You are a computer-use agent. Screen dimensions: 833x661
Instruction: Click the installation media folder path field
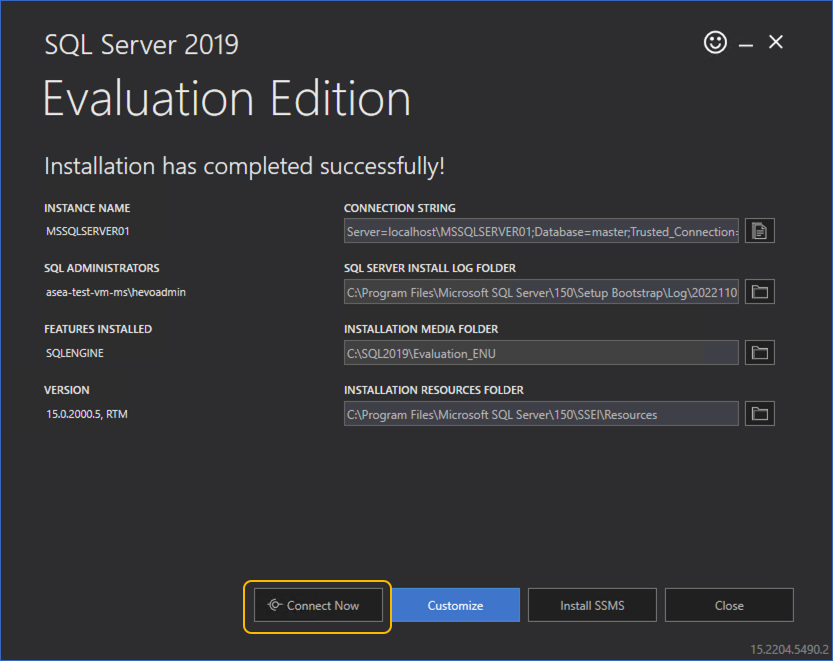540,352
